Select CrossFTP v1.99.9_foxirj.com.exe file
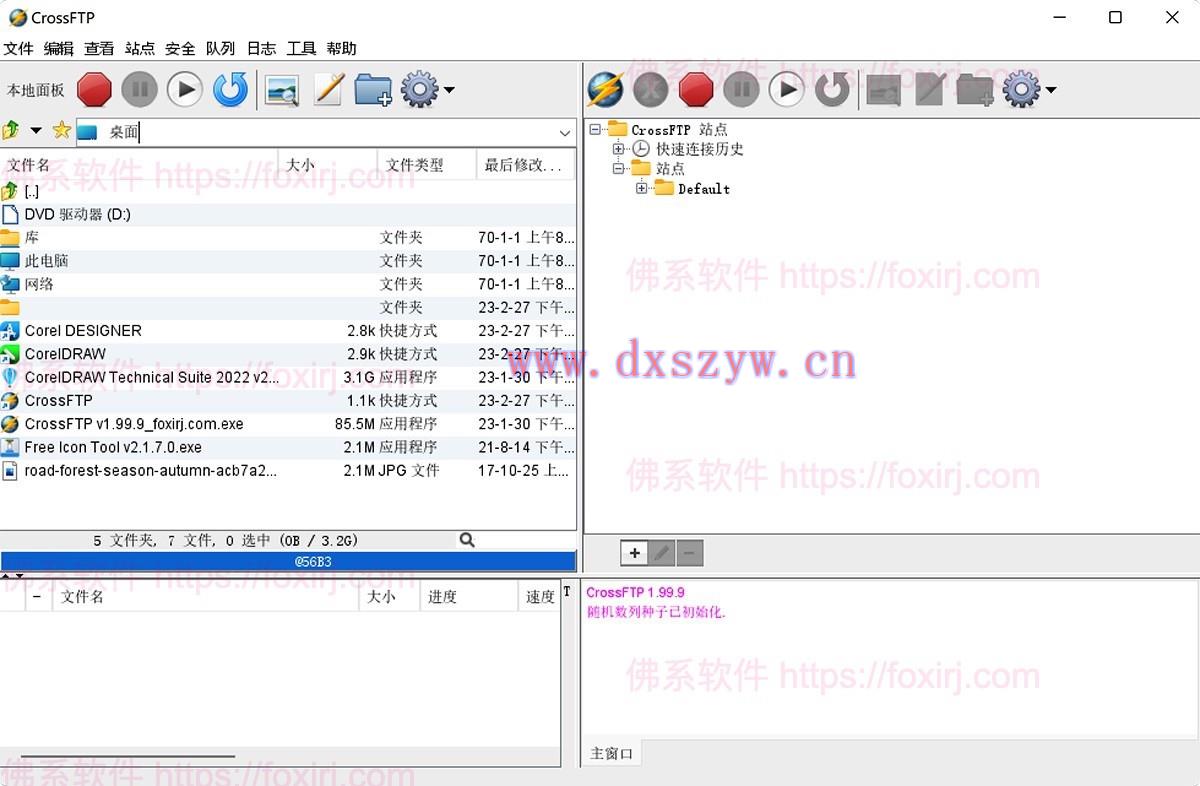Viewport: 1200px width, 786px height. [x=288, y=424]
